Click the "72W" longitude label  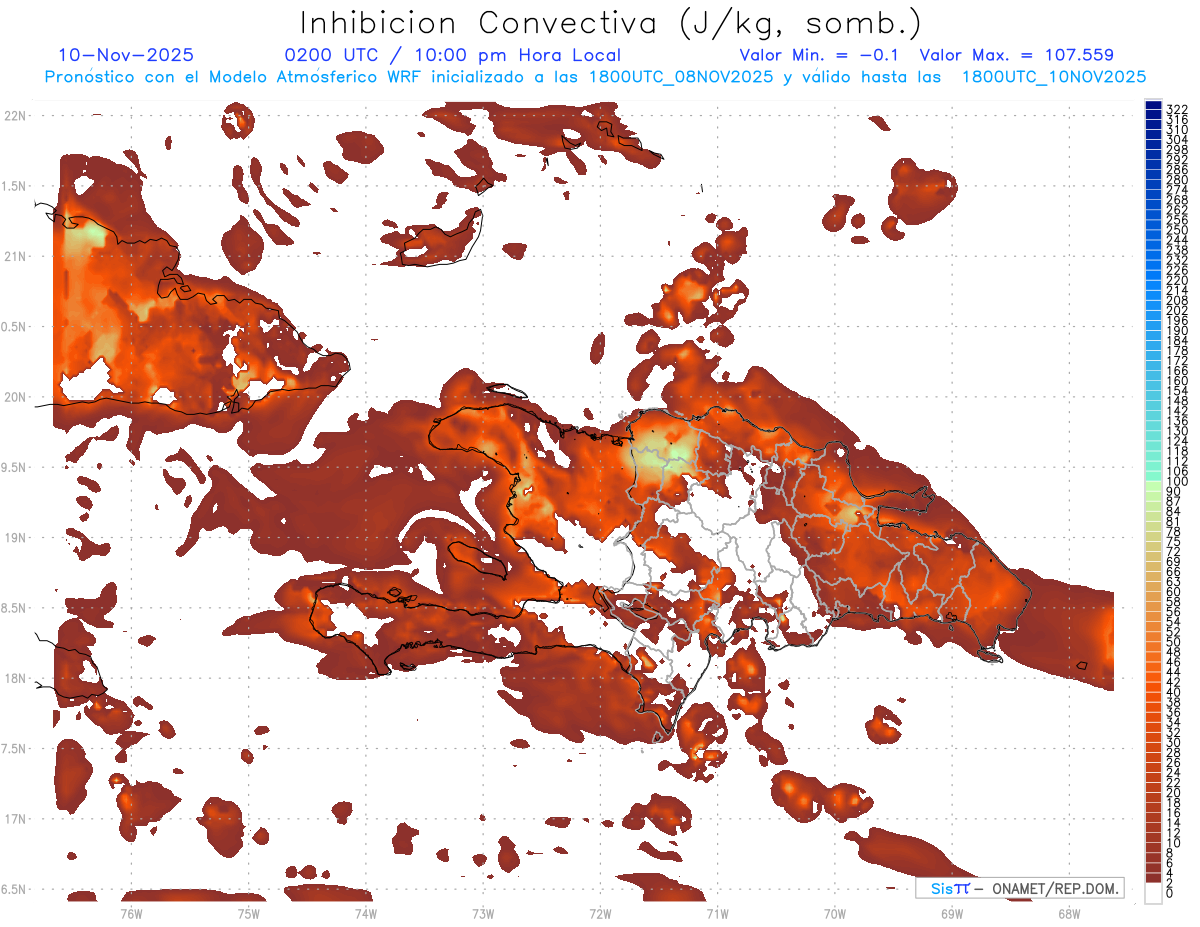click(600, 913)
